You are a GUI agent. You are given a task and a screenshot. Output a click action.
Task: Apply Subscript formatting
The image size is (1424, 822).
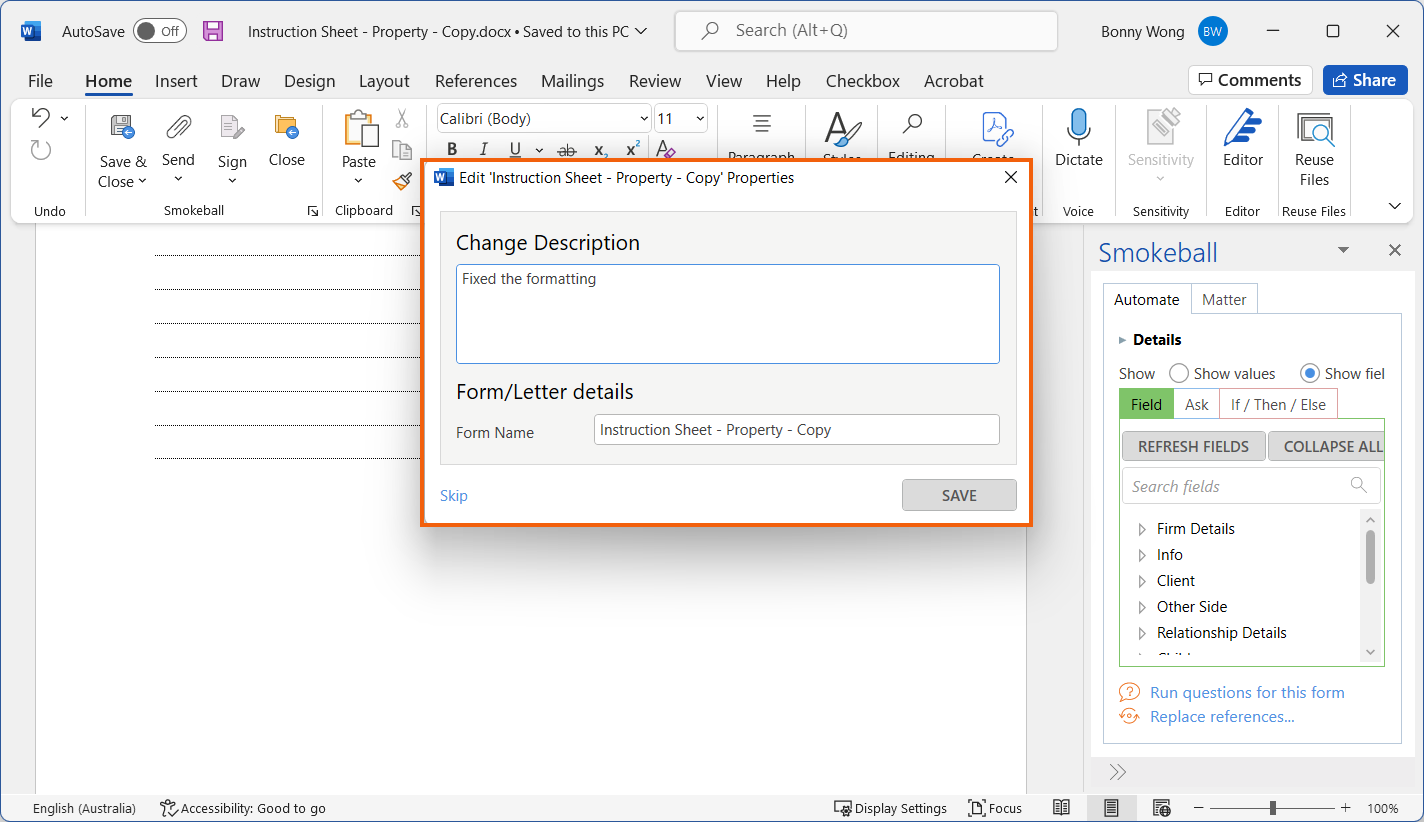click(600, 150)
